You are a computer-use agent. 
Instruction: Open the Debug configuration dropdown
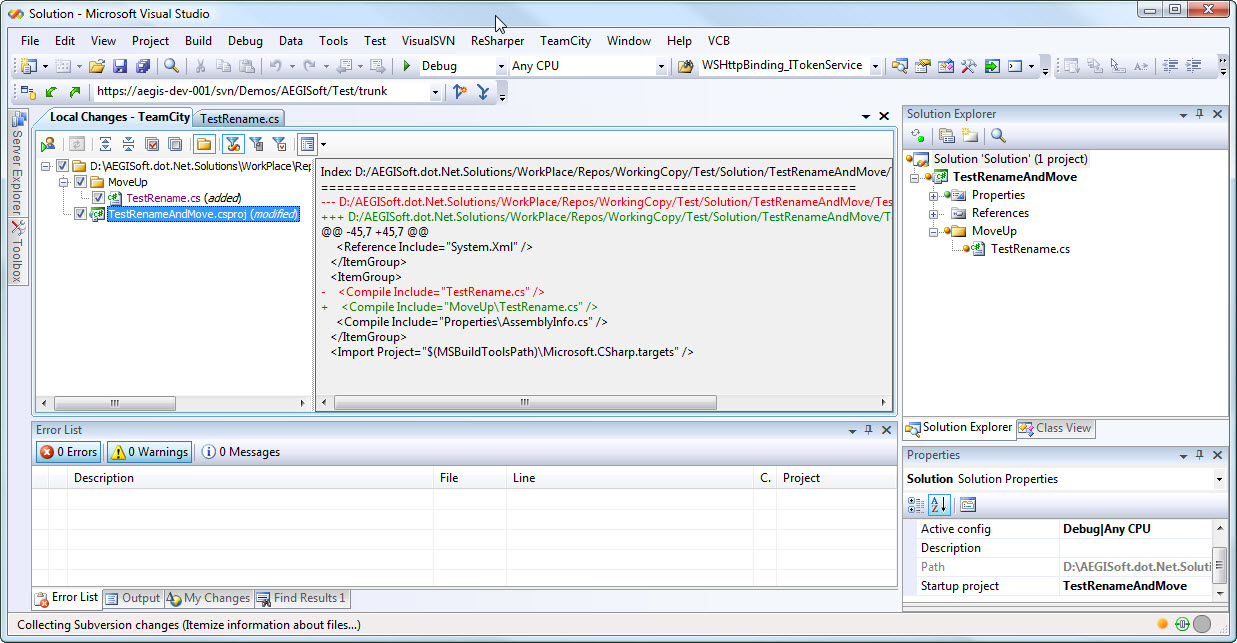pyautogui.click(x=501, y=66)
